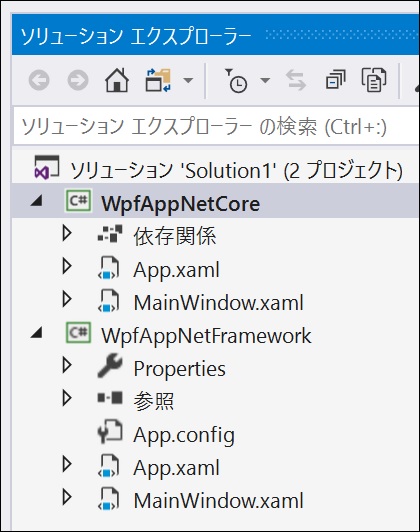Open dropdown next to folder view icon
420x532 pixels.
coord(188,80)
